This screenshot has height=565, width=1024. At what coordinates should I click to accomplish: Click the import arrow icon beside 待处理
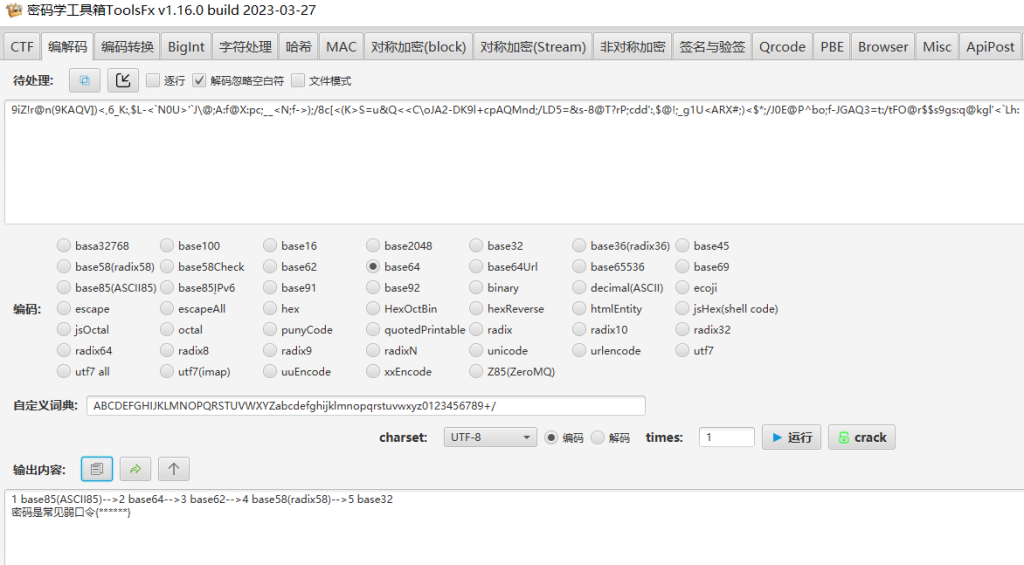(x=122, y=80)
